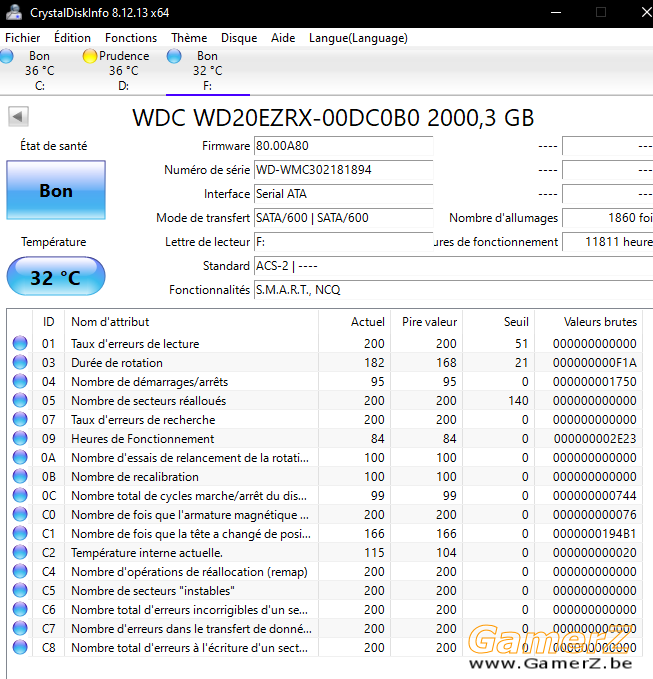Click status dot for attribute 03

(x=20, y=362)
